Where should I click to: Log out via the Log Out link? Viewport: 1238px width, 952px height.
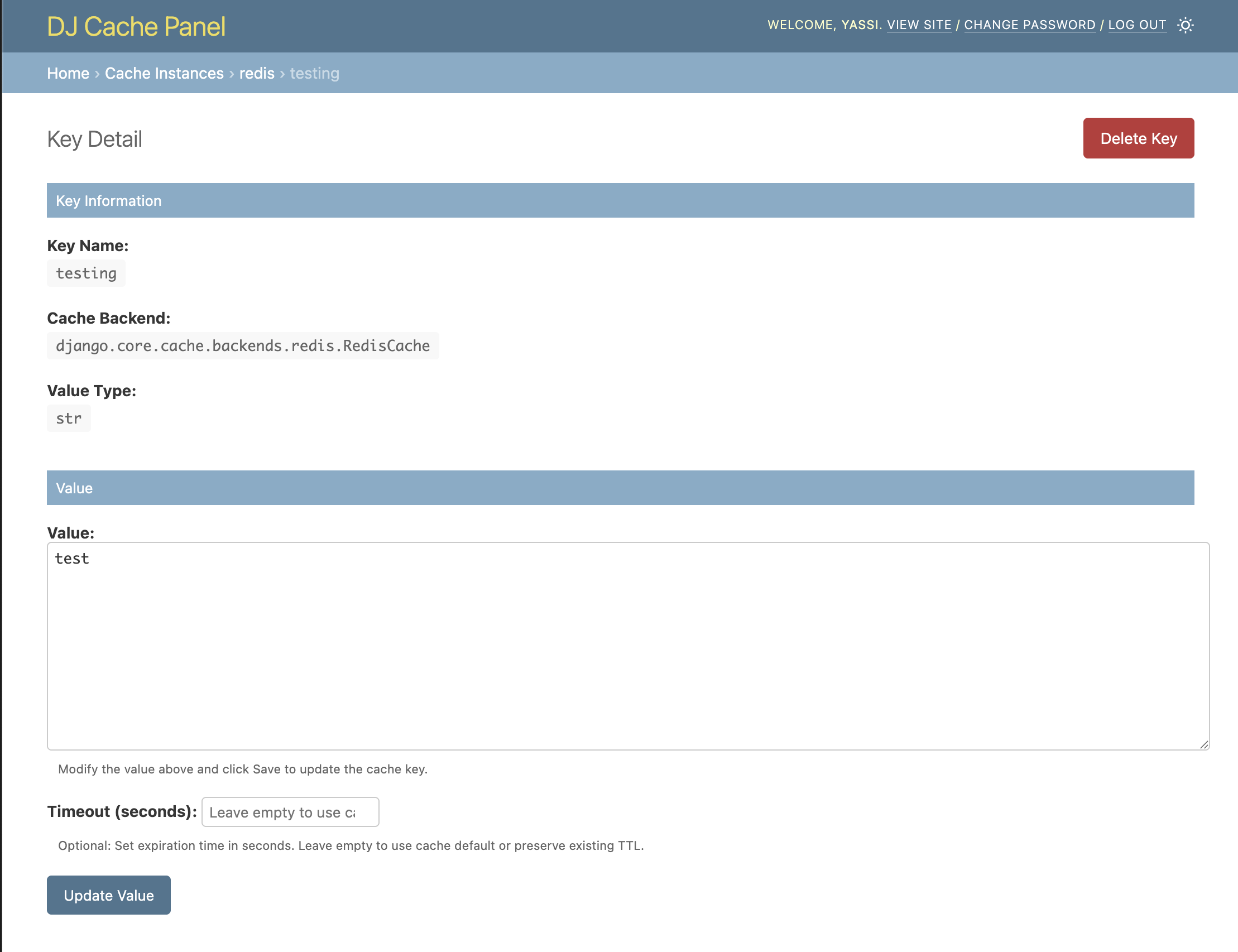(x=1136, y=25)
